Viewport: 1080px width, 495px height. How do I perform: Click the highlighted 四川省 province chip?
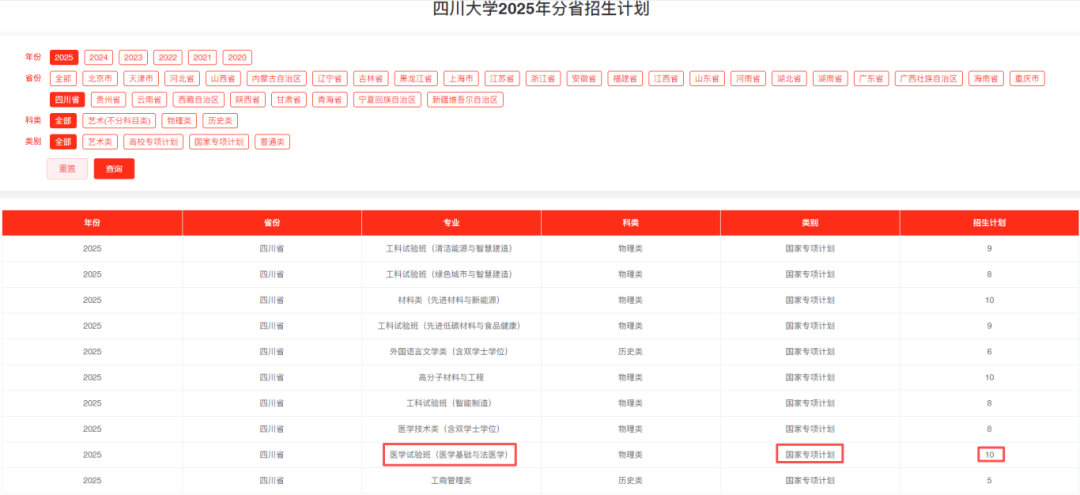(x=68, y=100)
